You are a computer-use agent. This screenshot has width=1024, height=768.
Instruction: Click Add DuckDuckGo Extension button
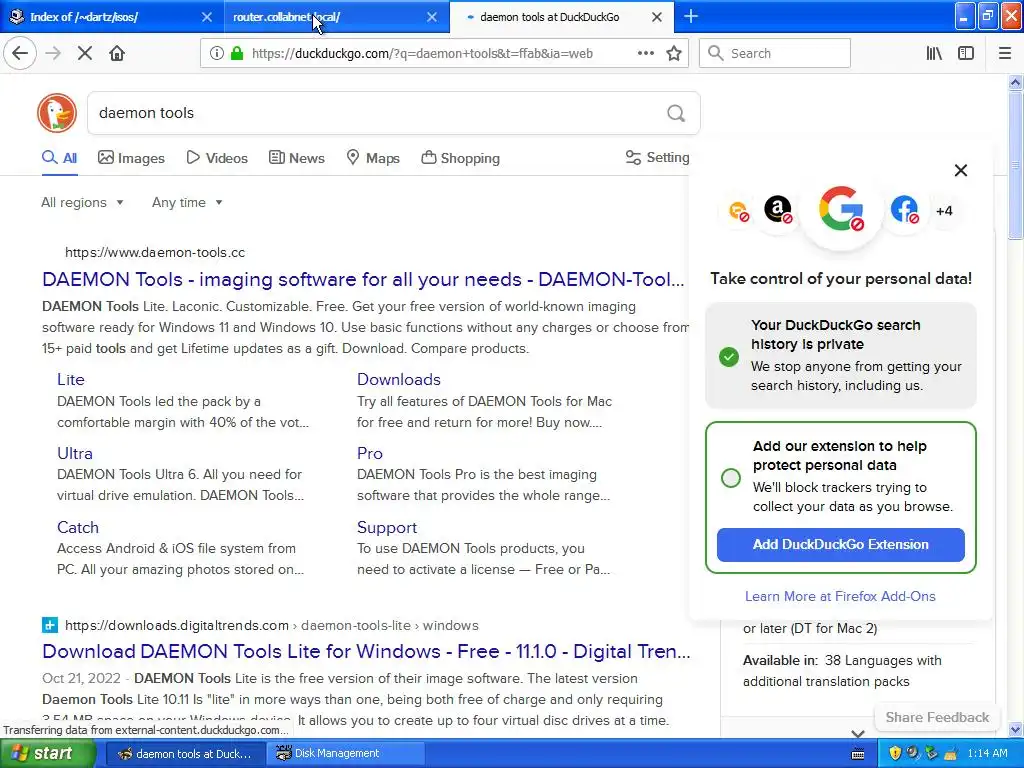pos(840,545)
